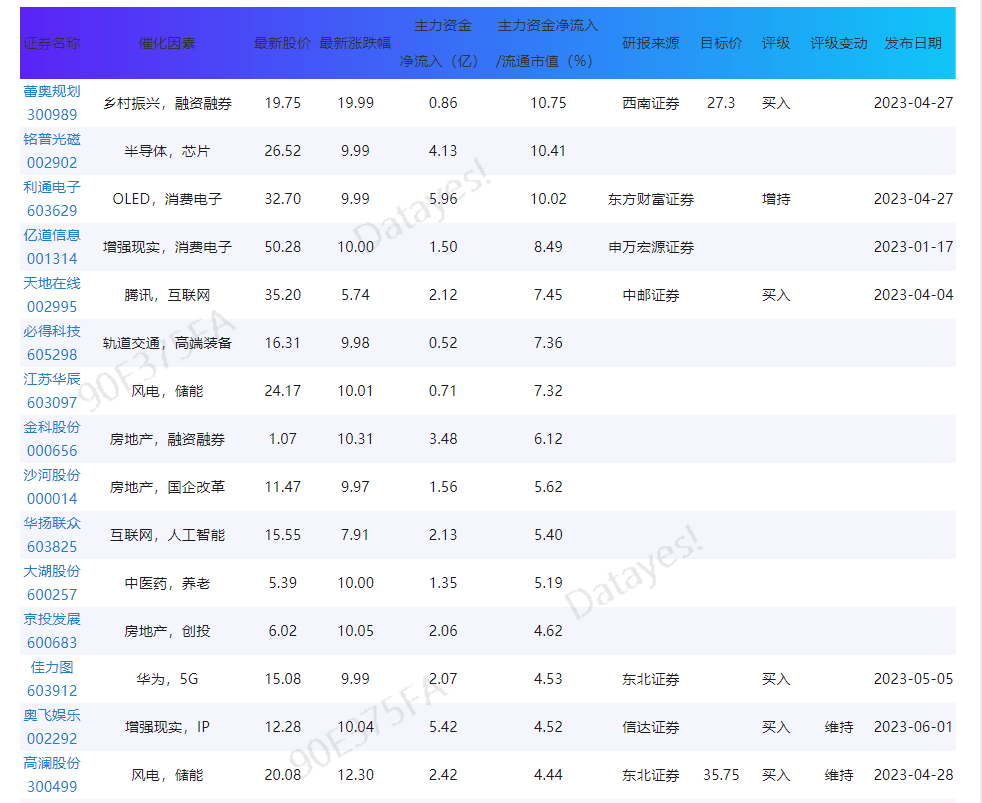
Task: Open the 华扬联众 603825 stock link
Action: 52,535
